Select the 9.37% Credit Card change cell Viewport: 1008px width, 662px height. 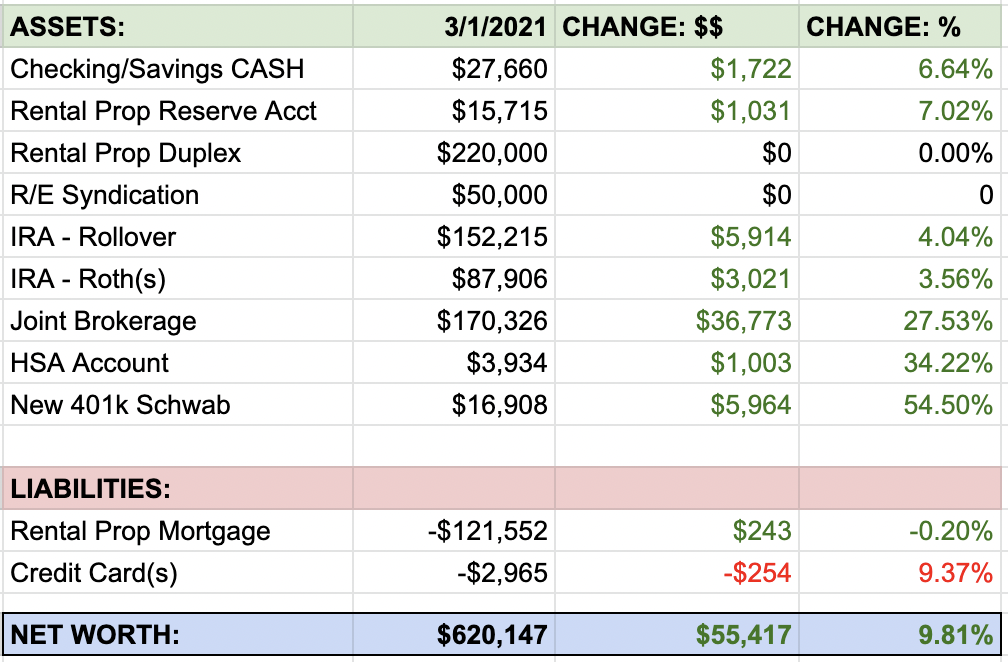[955, 573]
